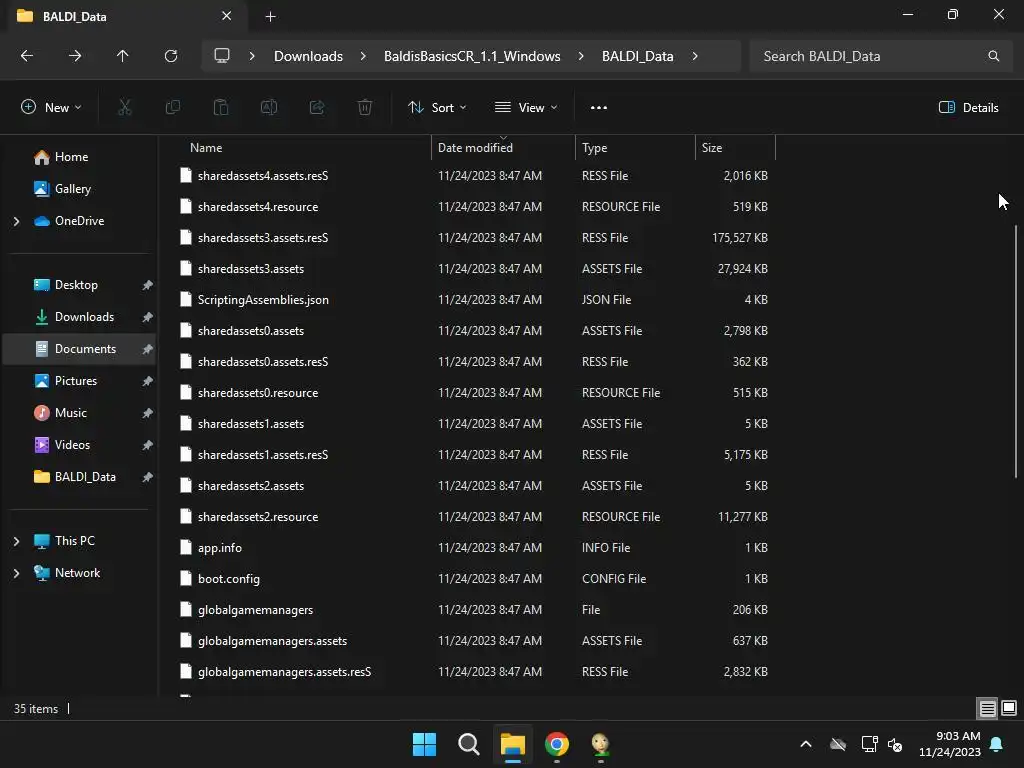Click BaldisBasicsCR_1.1_Windows breadcrumb

pyautogui.click(x=472, y=56)
